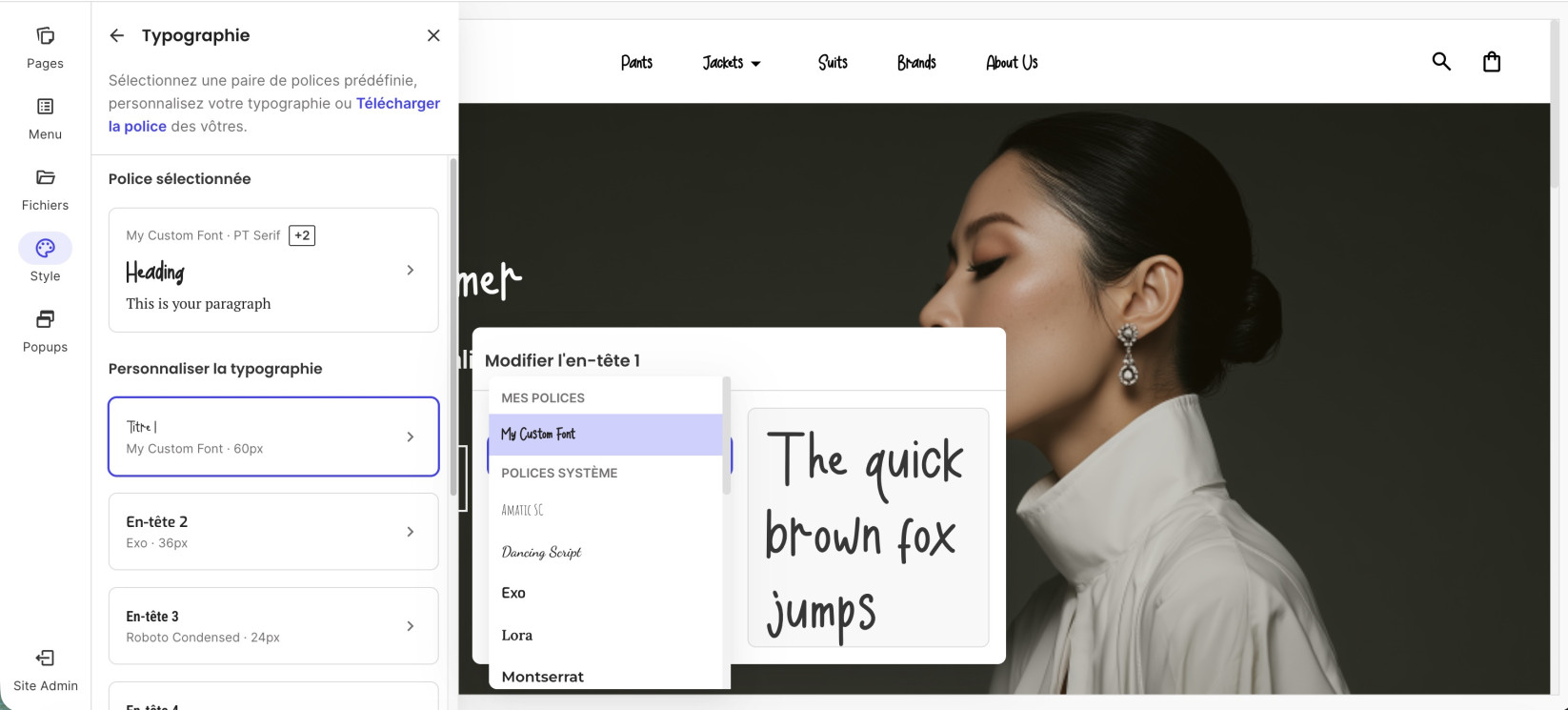
Task: Open the About Us menu item
Action: coord(1012,63)
